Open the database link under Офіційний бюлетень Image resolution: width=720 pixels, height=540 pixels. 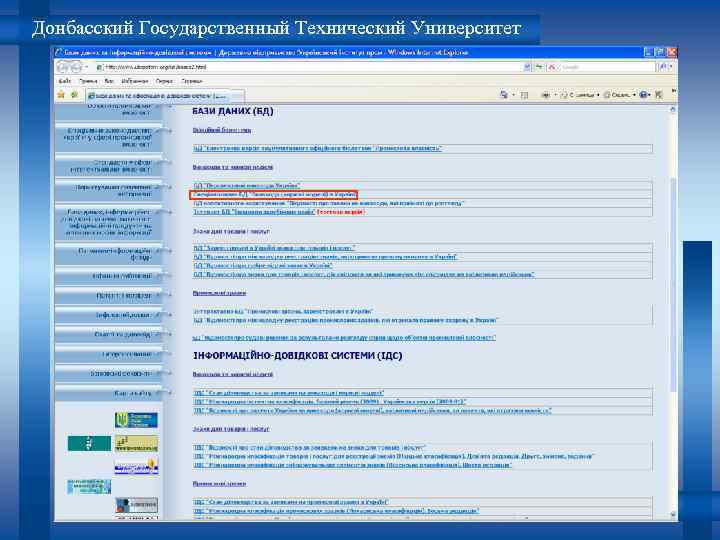(317, 148)
